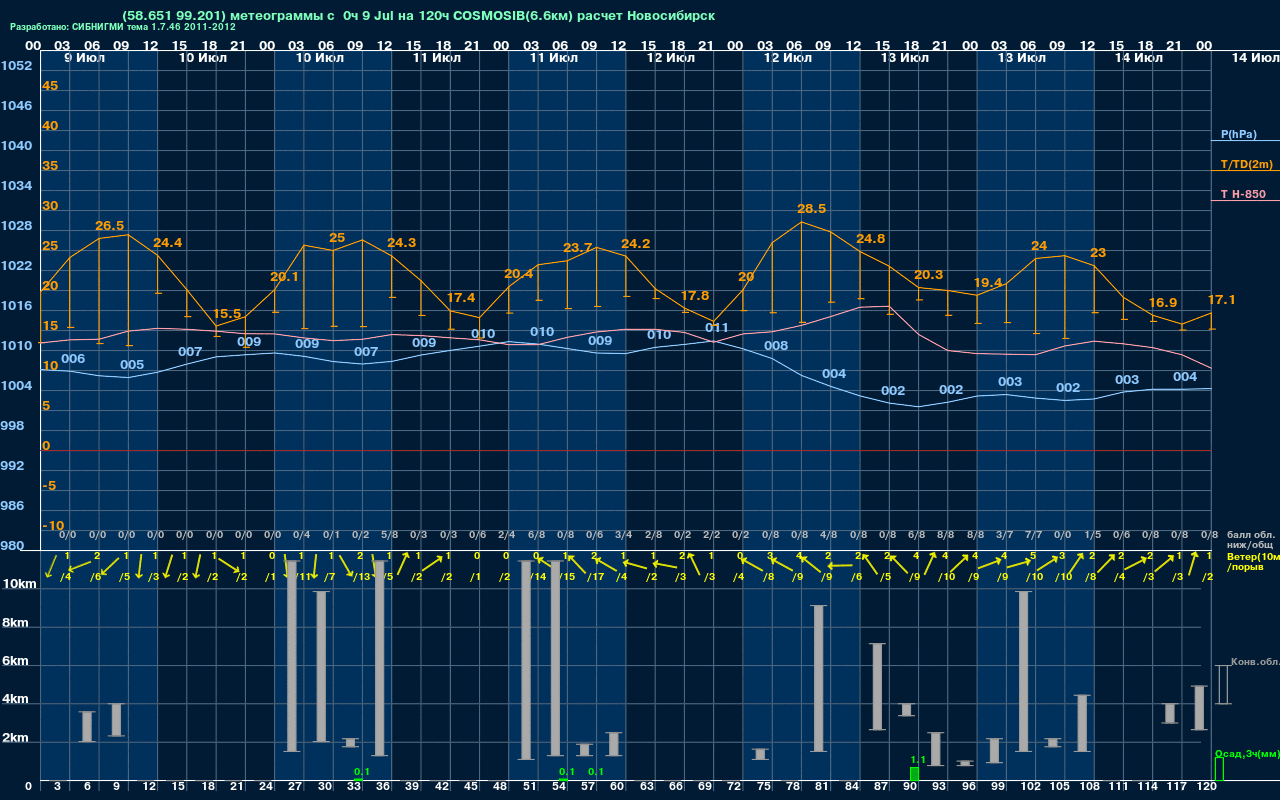
Task: Click the cloud bar above hour 102
Action: (1023, 672)
